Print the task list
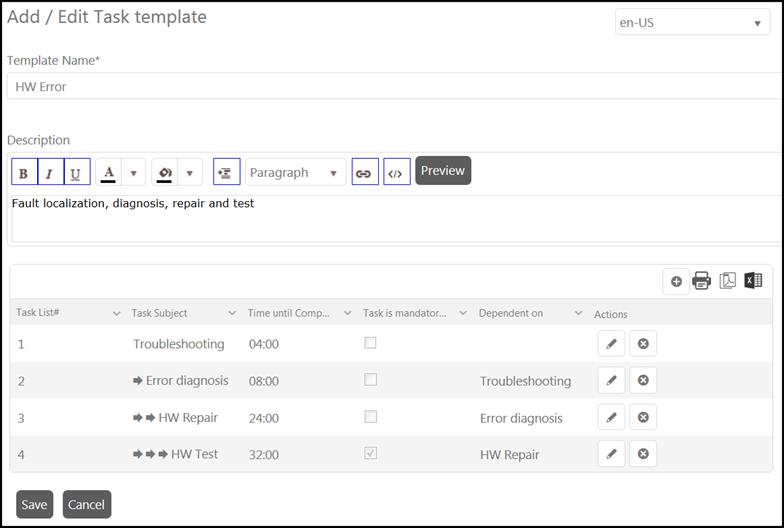Viewport: 784px width, 528px height. [x=702, y=282]
